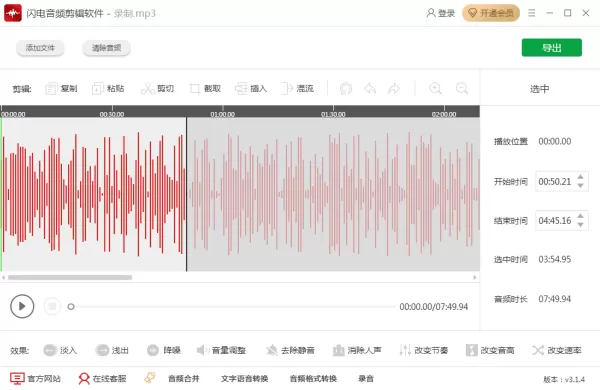Click the app logo in the title bar
The image size is (600, 390).
[13, 13]
